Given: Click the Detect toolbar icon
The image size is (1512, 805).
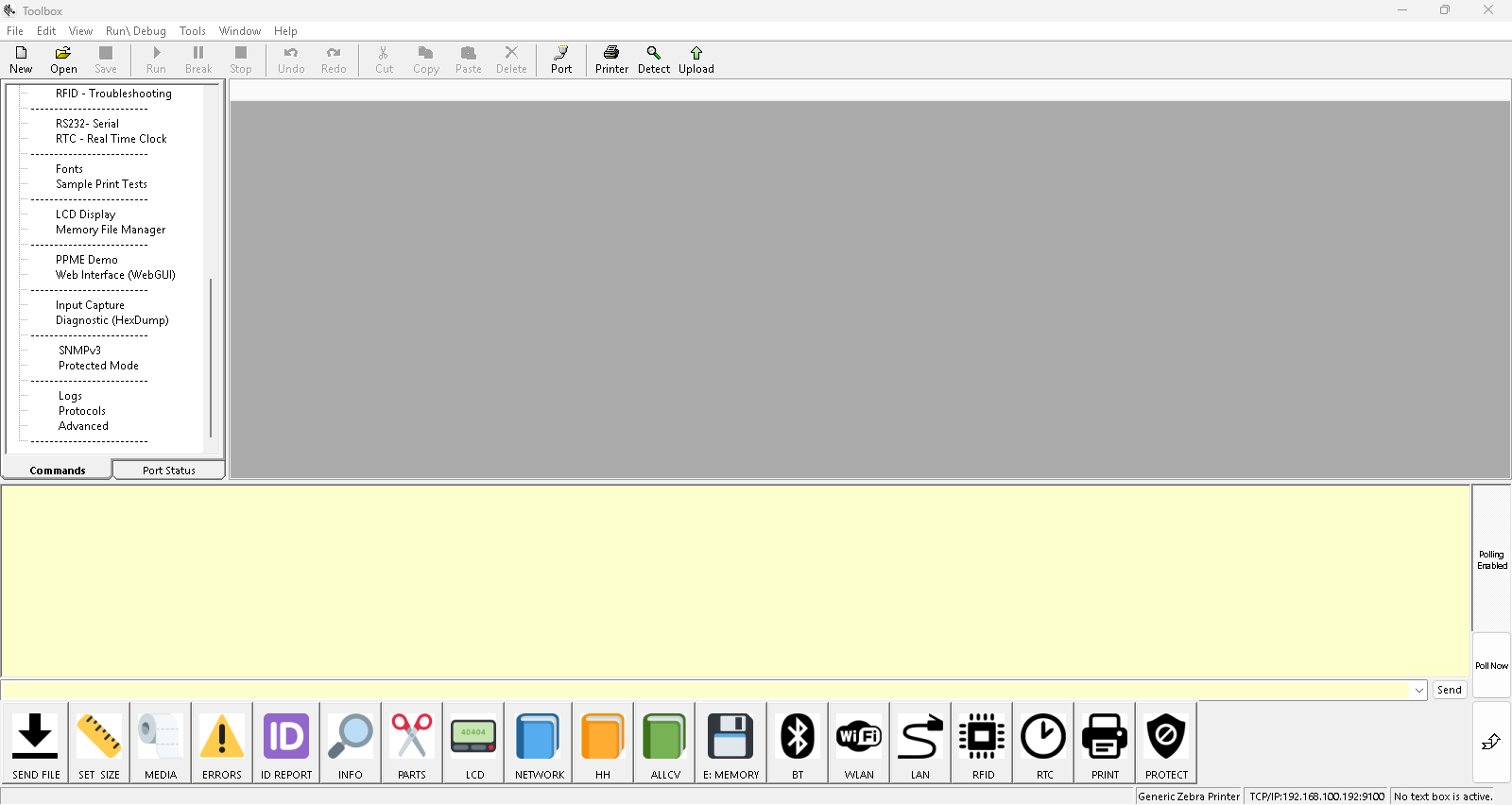Looking at the screenshot, I should 654,60.
